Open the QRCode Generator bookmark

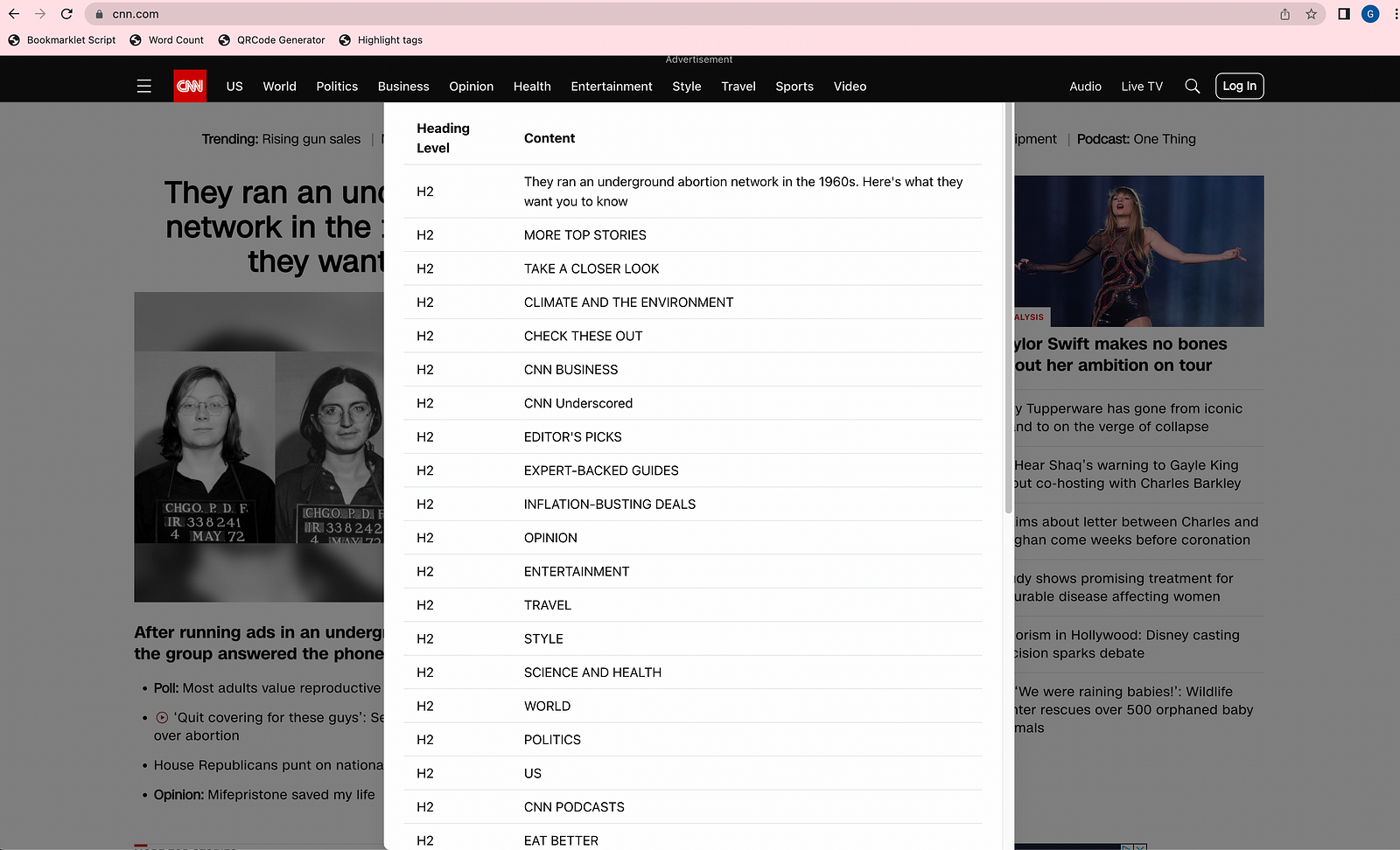pyautogui.click(x=271, y=40)
